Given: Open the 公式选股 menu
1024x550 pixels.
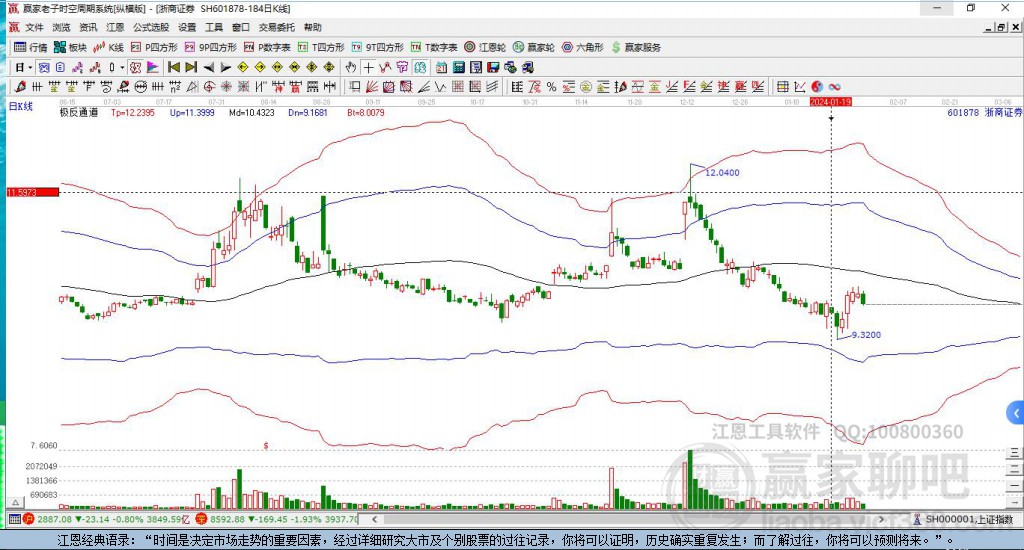Looking at the screenshot, I should coord(151,27).
